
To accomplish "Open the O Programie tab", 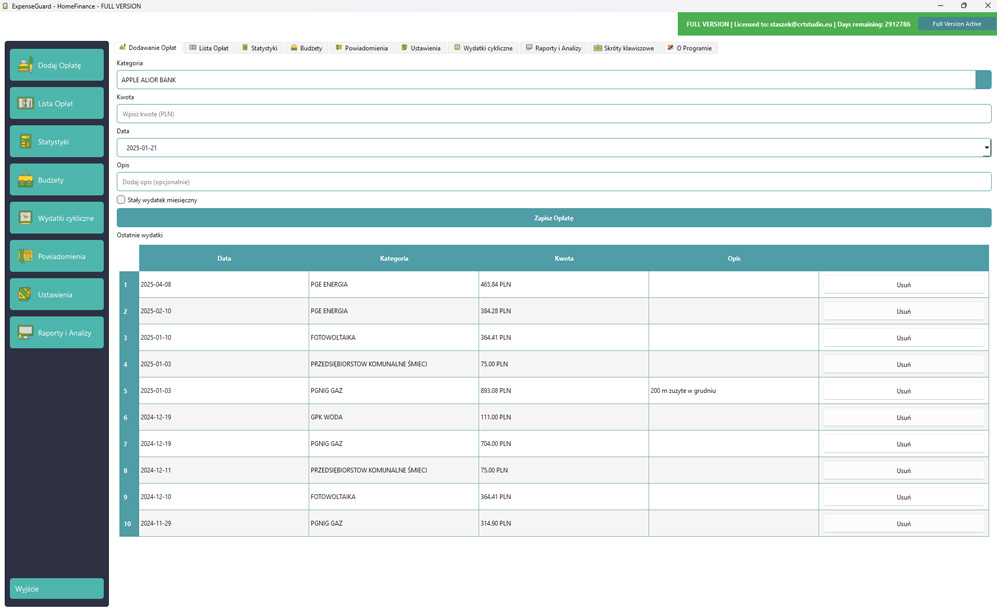I will [x=688, y=46].
